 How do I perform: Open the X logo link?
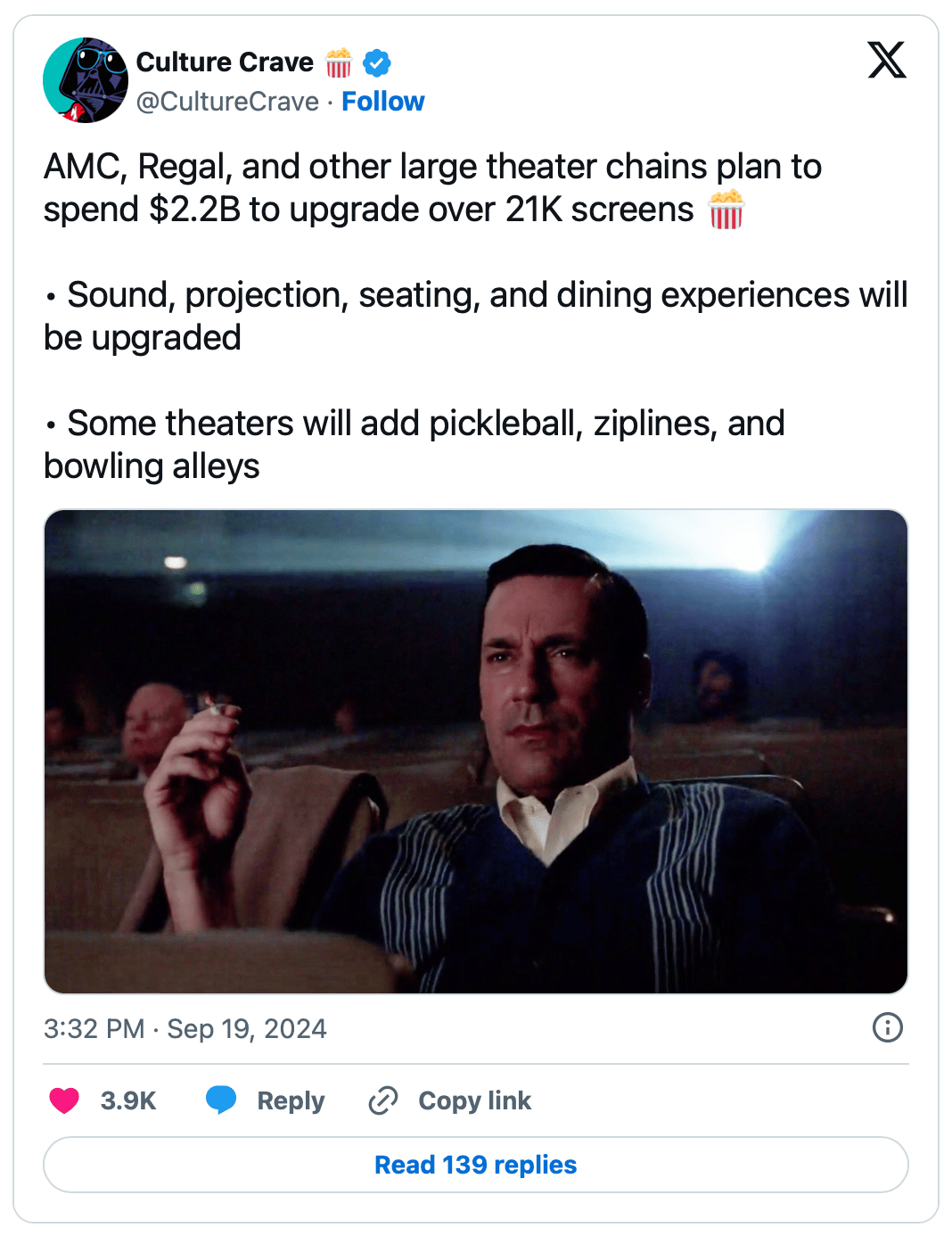point(887,61)
